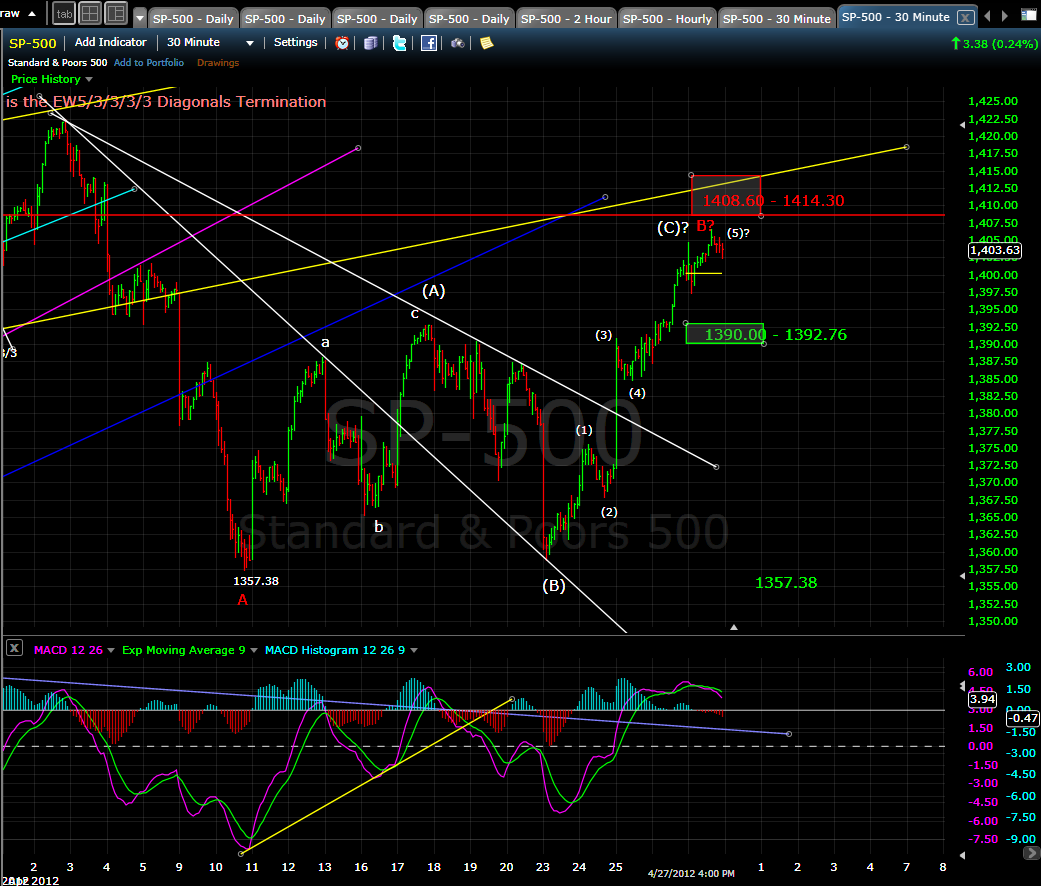The width and height of the screenshot is (1041, 886).
Task: Click the -0.47 histogram value label
Action: (x=1023, y=718)
